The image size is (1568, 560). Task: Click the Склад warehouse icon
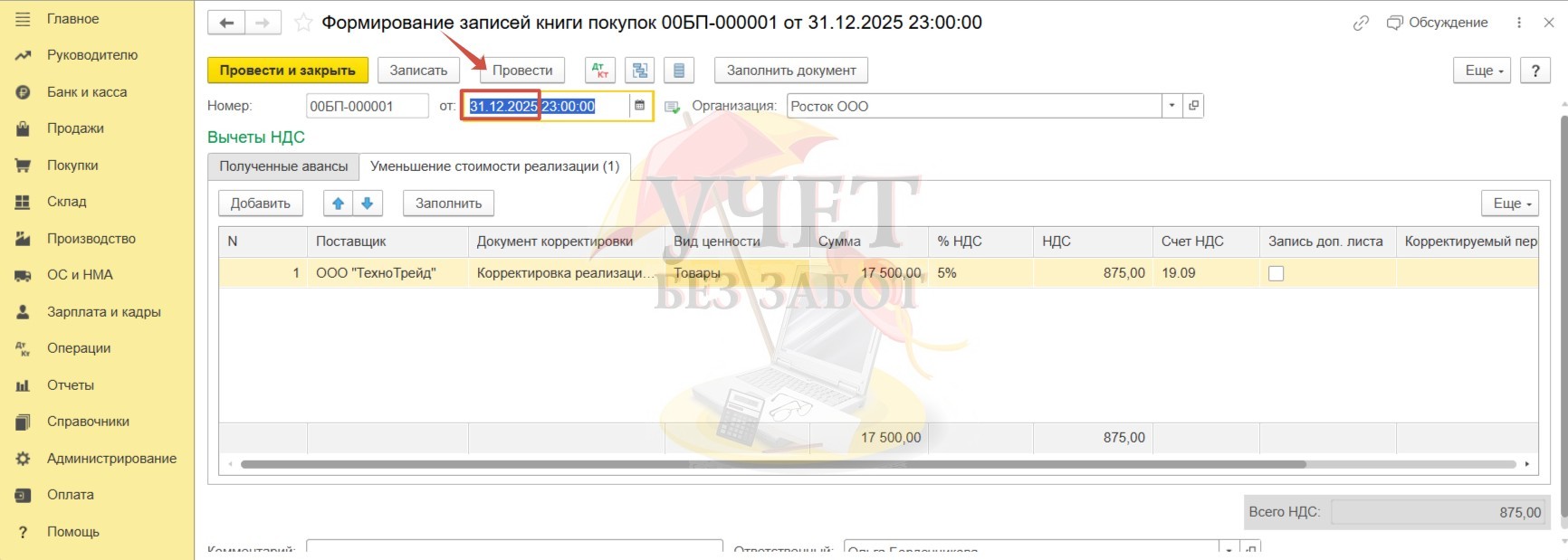(23, 202)
